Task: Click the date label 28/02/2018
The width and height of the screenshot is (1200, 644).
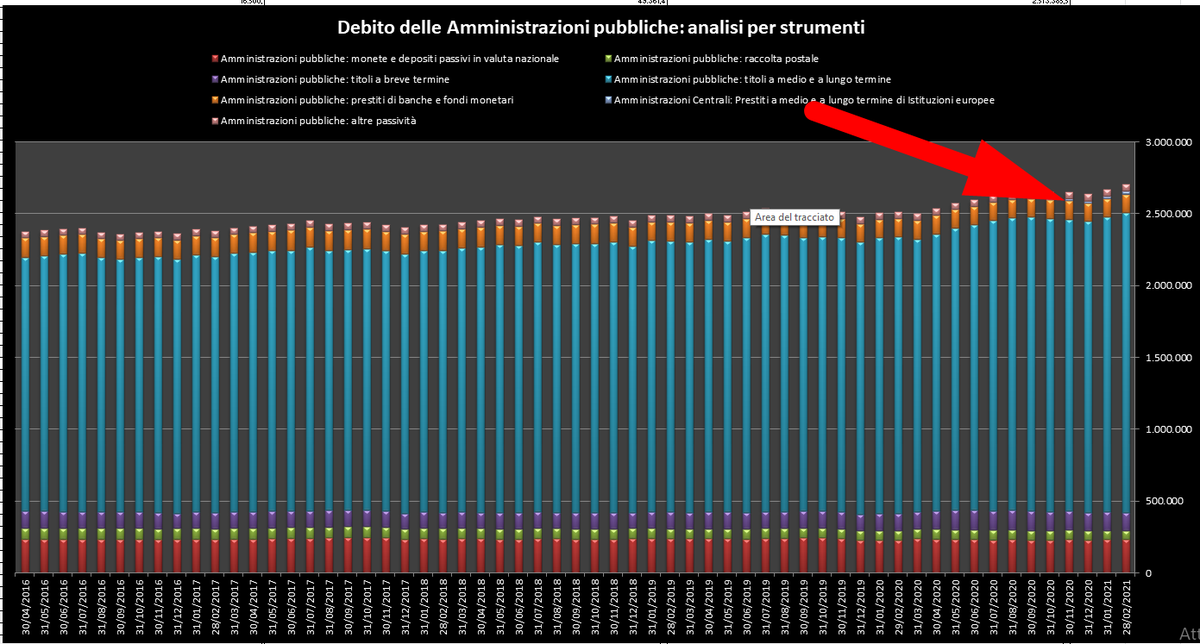Action: click(x=445, y=608)
